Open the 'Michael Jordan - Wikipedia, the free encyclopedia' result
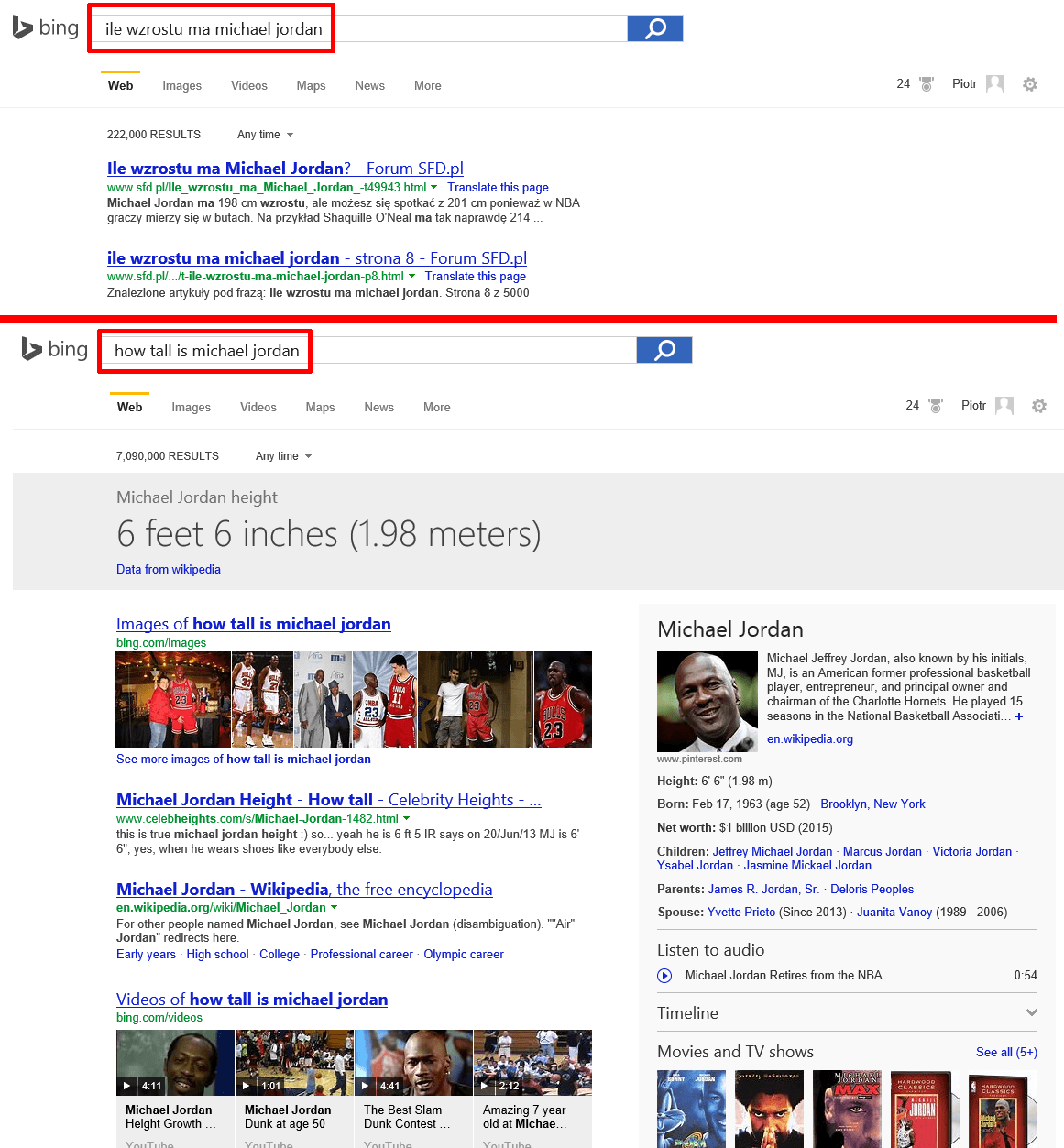Screen dimensions: 1064x1148 click(x=304, y=890)
